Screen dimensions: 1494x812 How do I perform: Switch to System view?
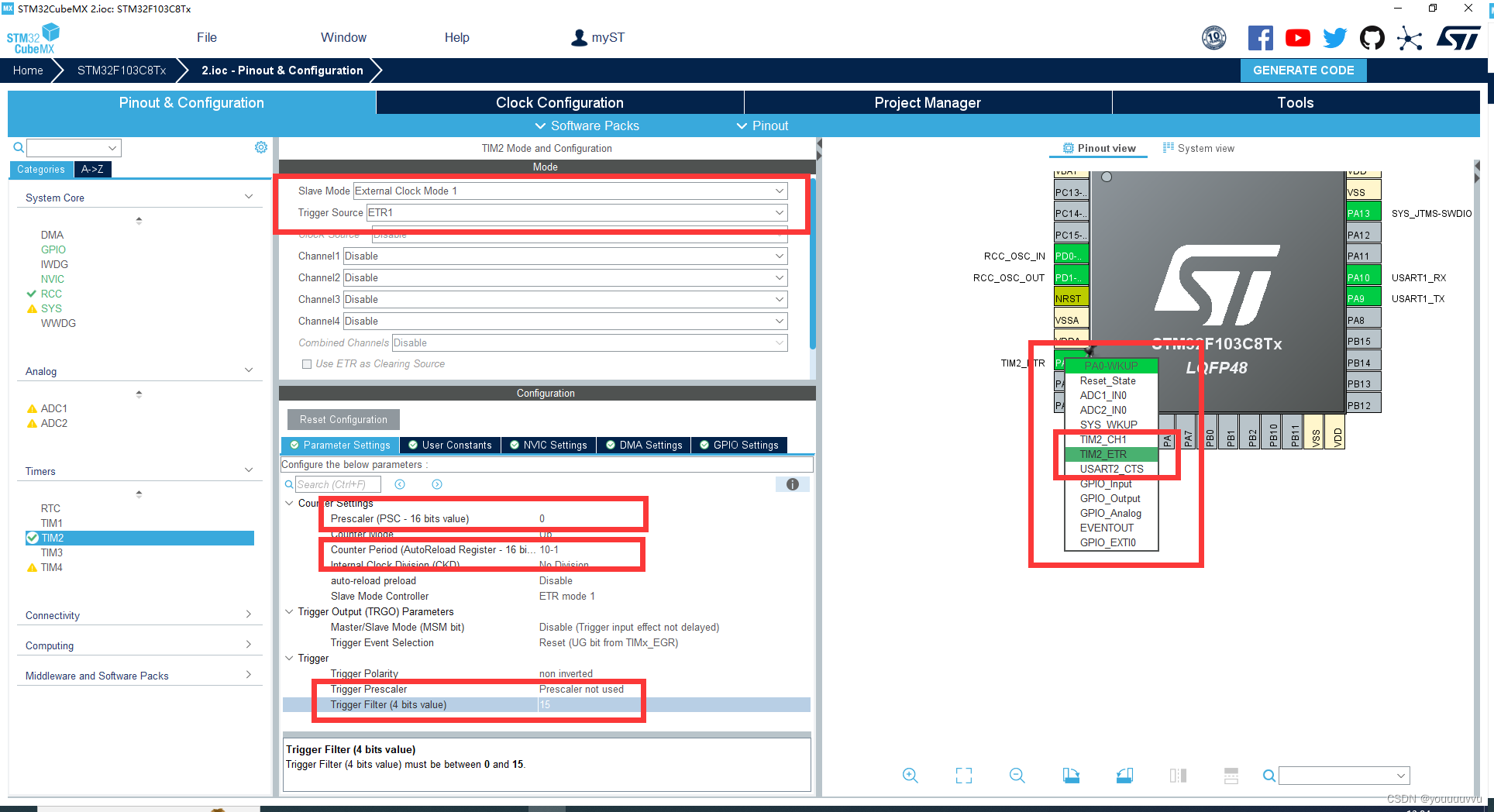1199,148
